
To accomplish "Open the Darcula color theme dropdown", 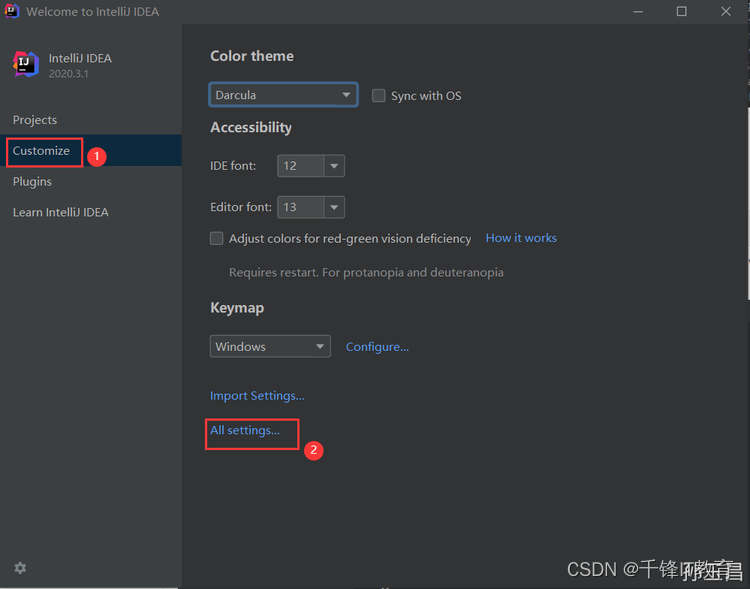I will [x=283, y=95].
